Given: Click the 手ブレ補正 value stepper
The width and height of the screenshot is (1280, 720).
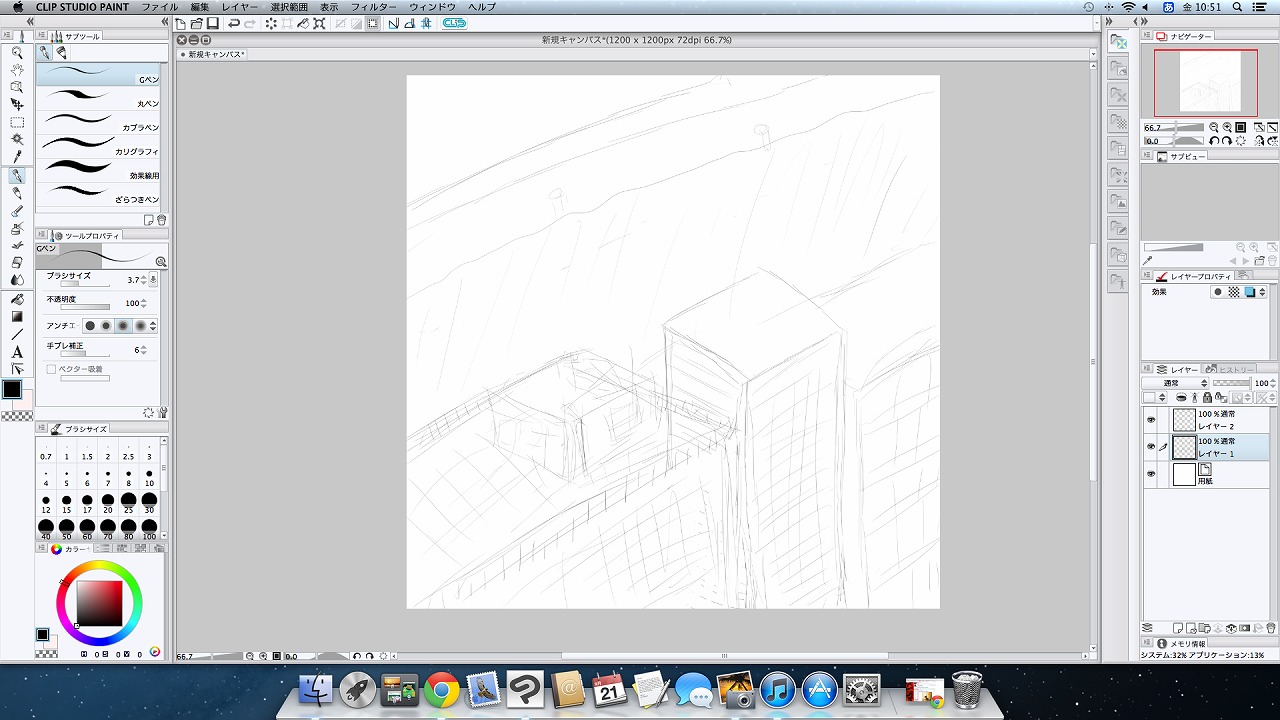Looking at the screenshot, I should pyautogui.click(x=144, y=350).
